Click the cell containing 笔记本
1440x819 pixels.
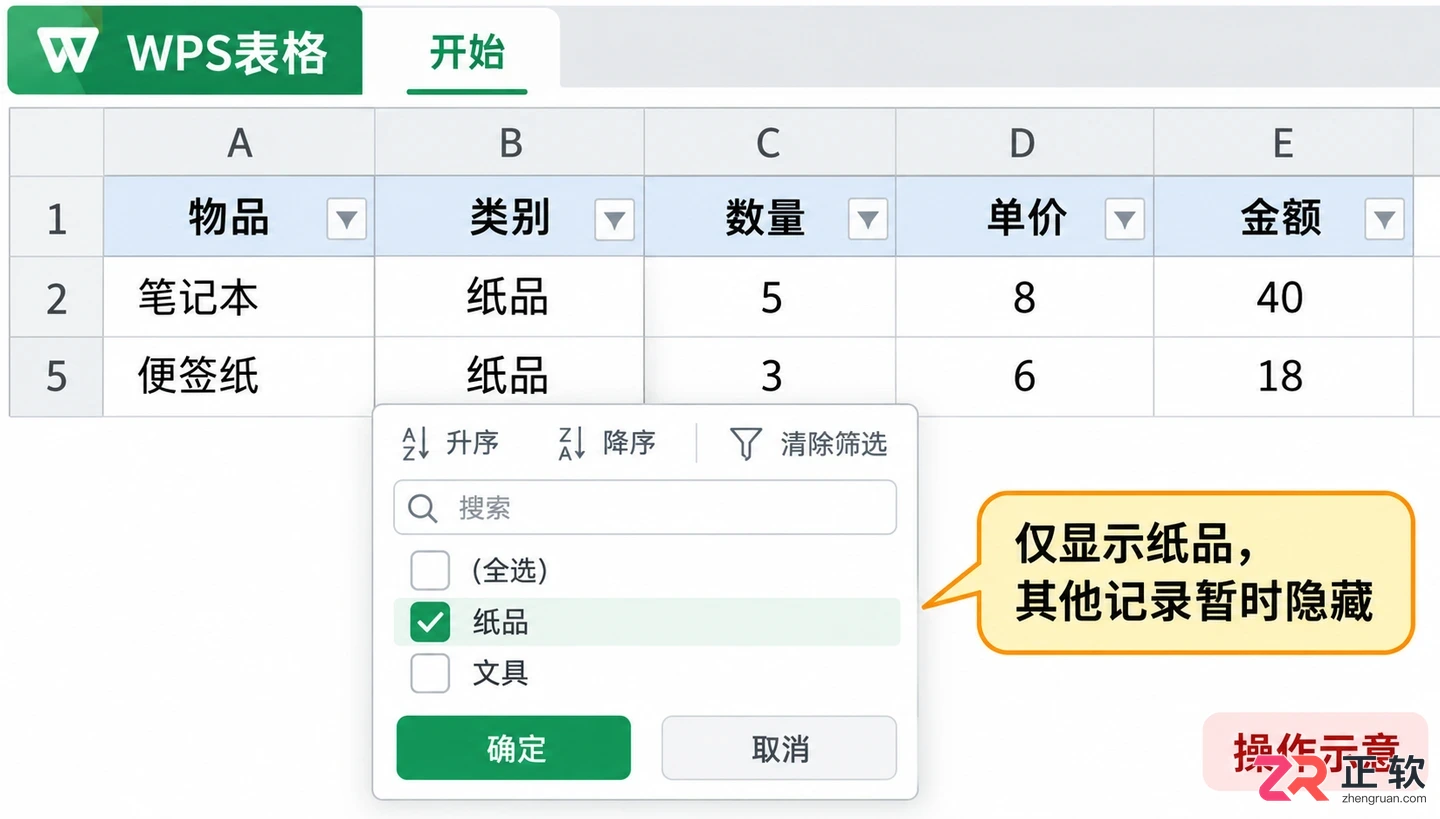(239, 297)
